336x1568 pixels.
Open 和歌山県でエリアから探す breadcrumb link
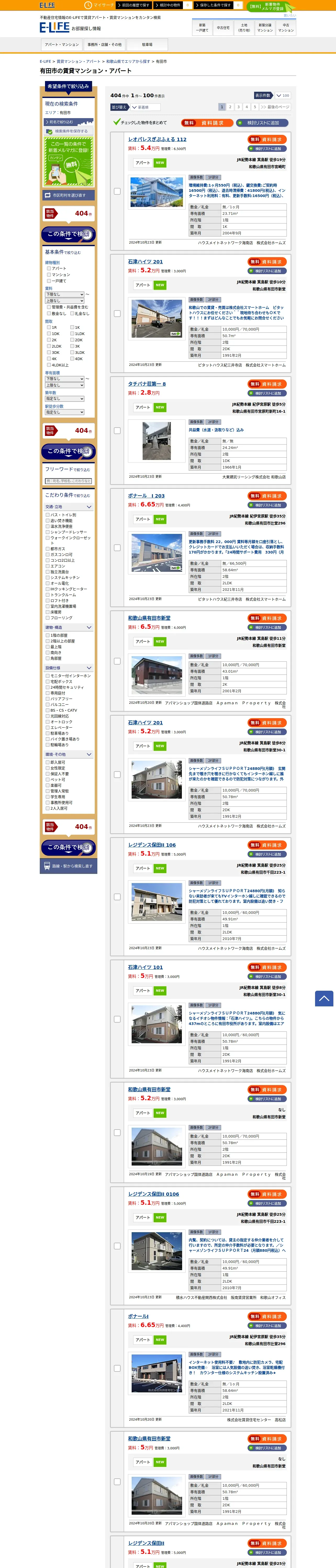click(x=128, y=61)
